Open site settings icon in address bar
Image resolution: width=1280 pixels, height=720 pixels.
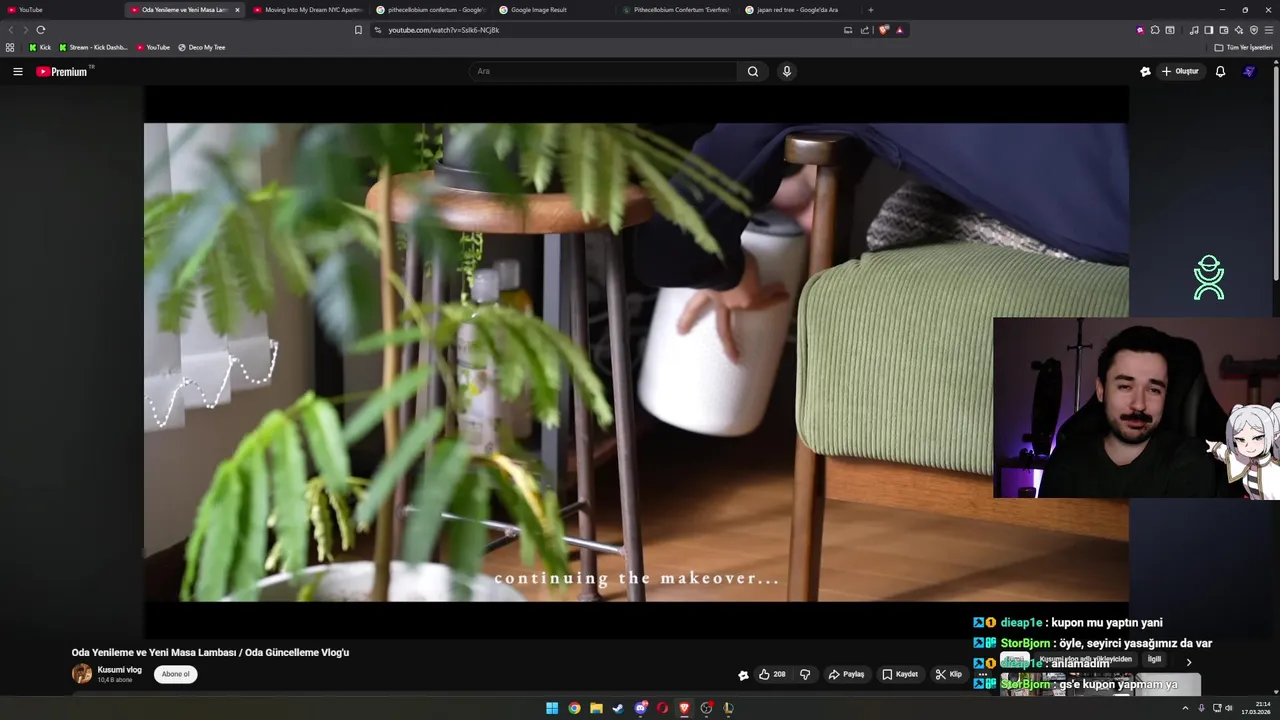(378, 30)
